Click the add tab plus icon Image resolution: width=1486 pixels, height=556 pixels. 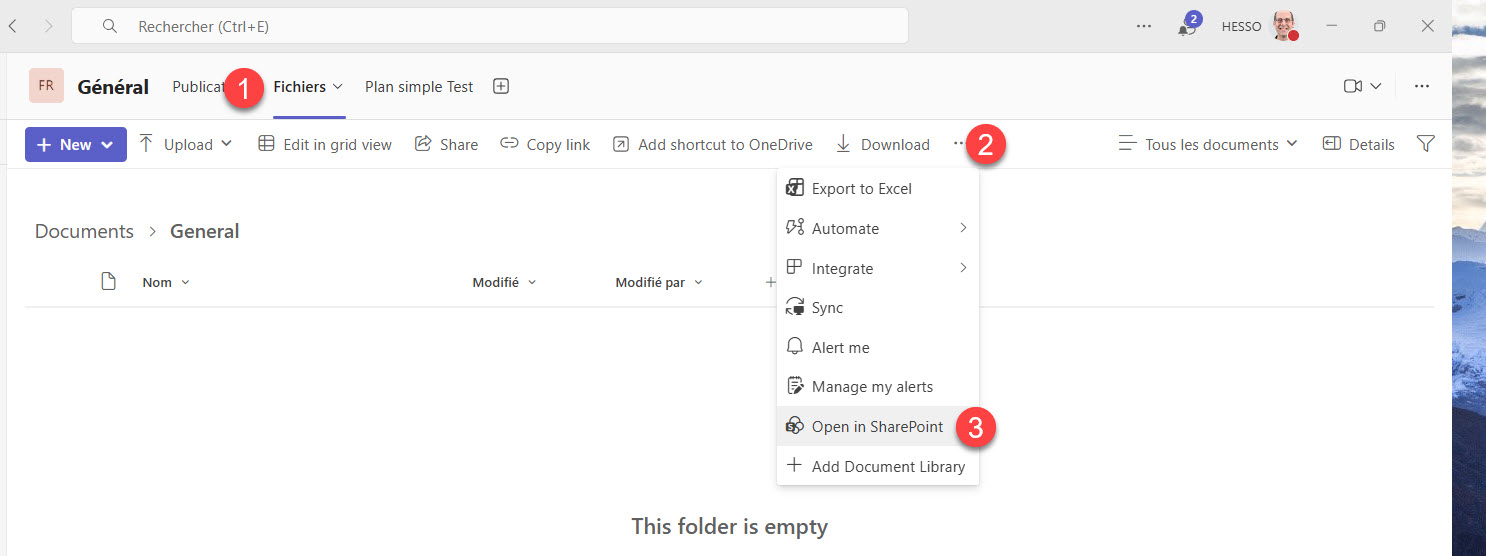pos(501,87)
